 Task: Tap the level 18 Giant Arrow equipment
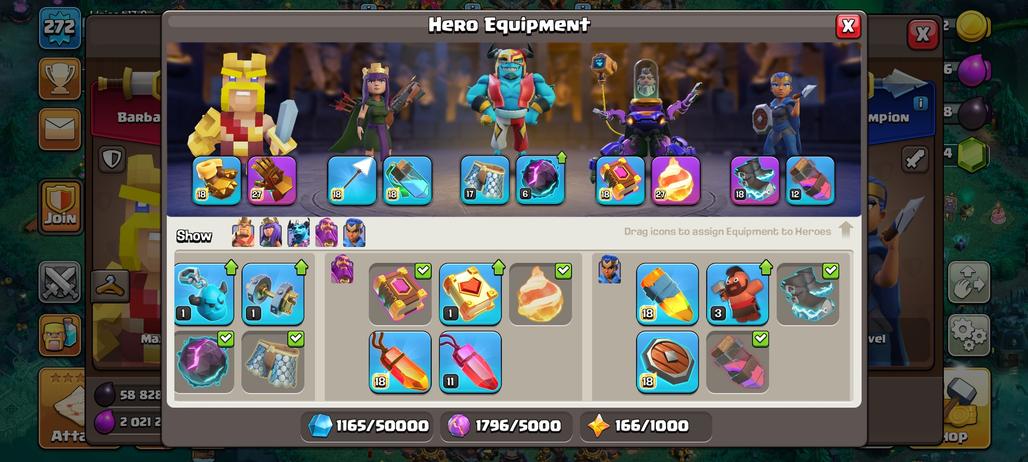(352, 180)
